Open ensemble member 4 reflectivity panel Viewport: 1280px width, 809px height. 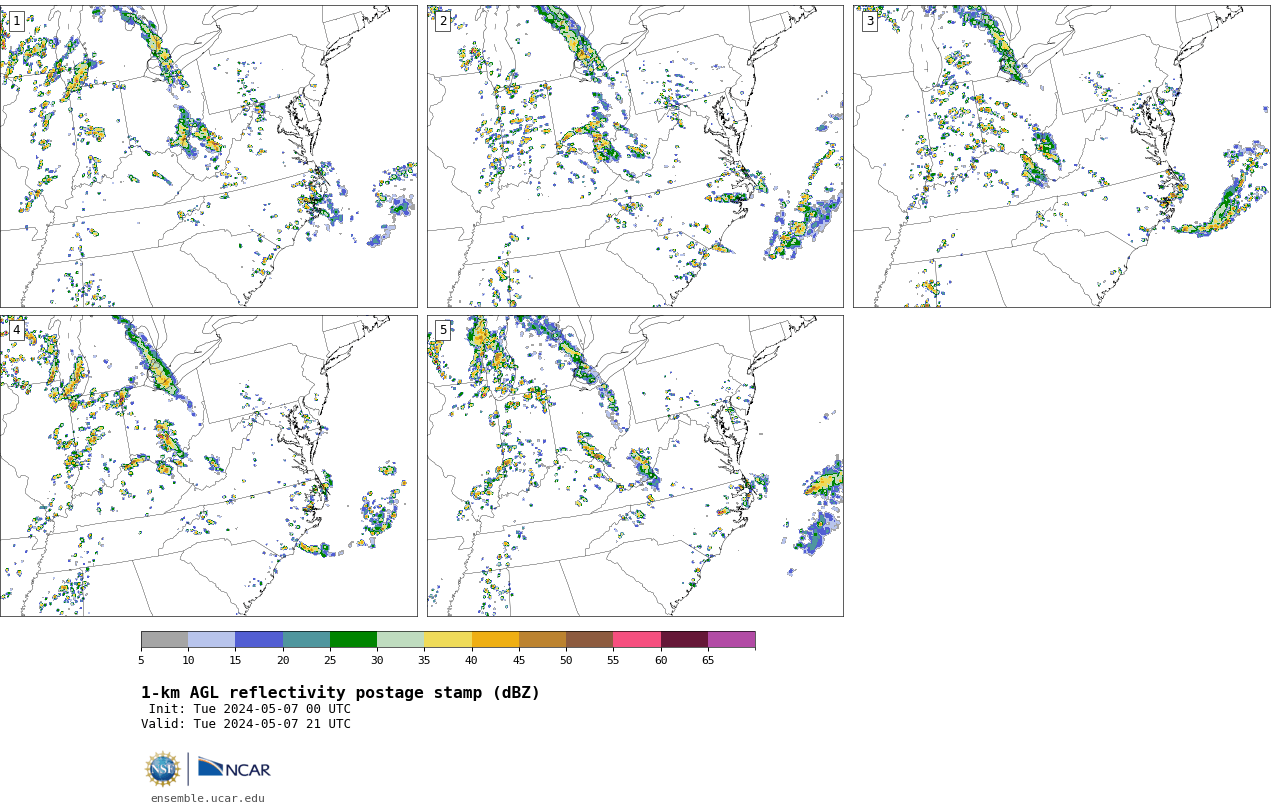208,466
